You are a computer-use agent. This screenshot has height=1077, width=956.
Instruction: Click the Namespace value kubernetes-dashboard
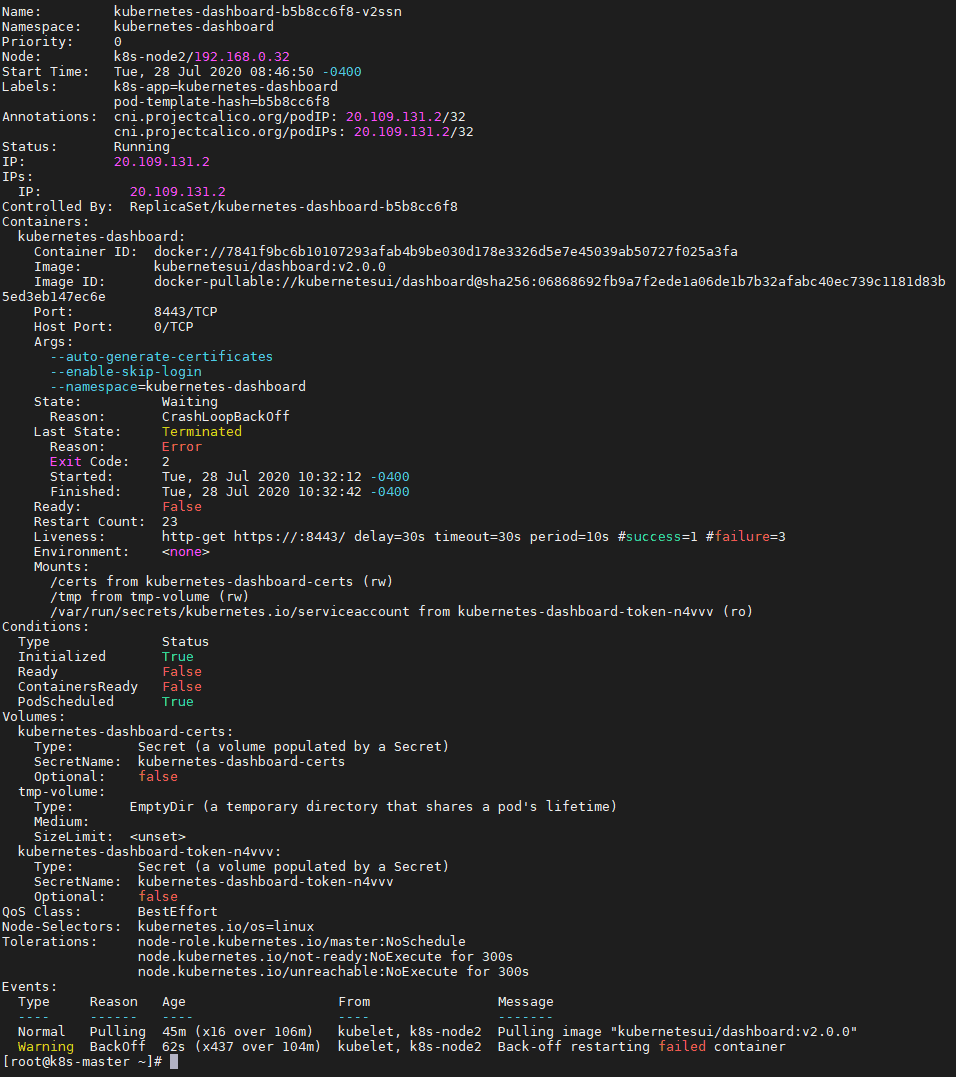[194, 27]
